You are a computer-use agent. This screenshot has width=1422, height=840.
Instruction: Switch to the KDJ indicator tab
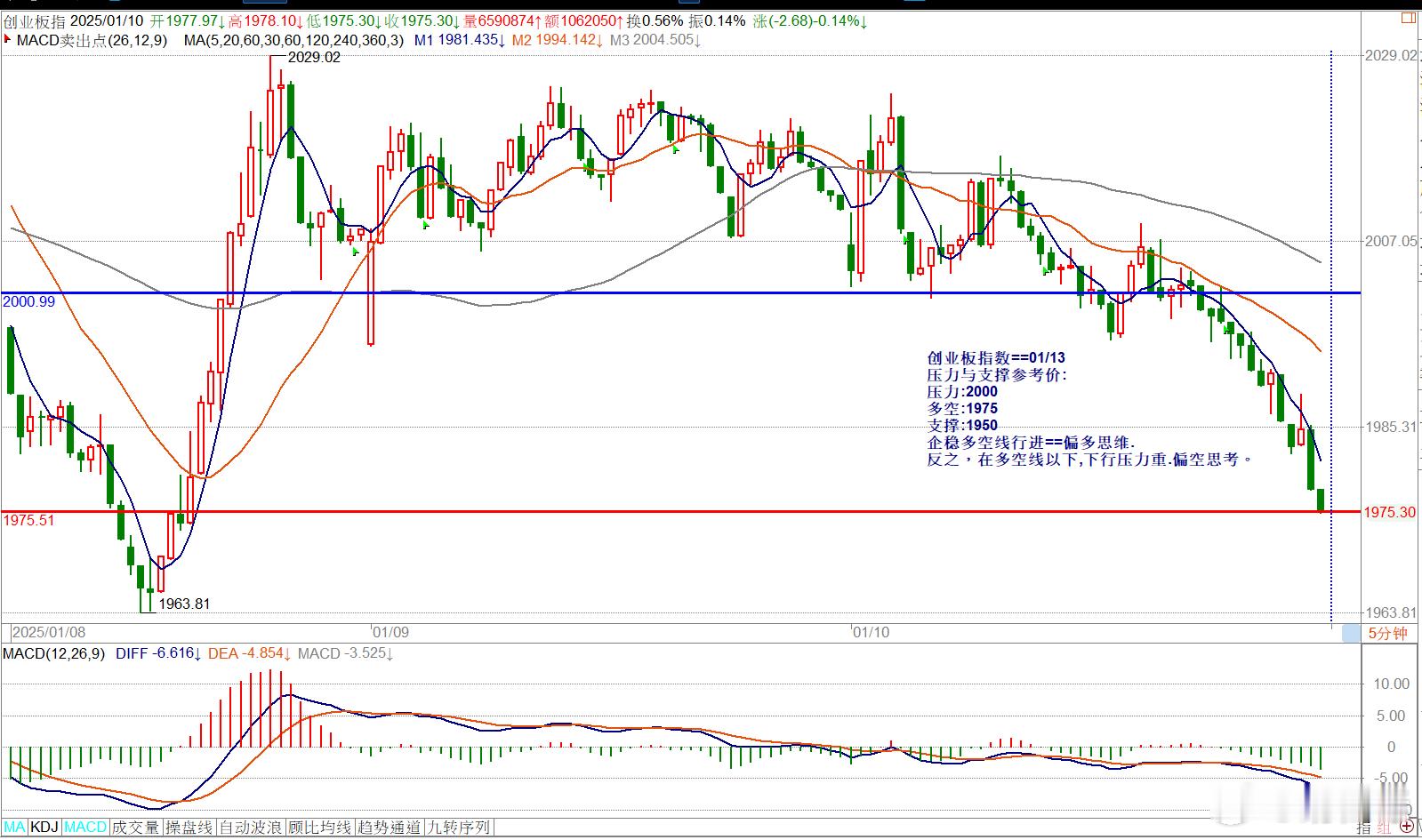tap(44, 828)
